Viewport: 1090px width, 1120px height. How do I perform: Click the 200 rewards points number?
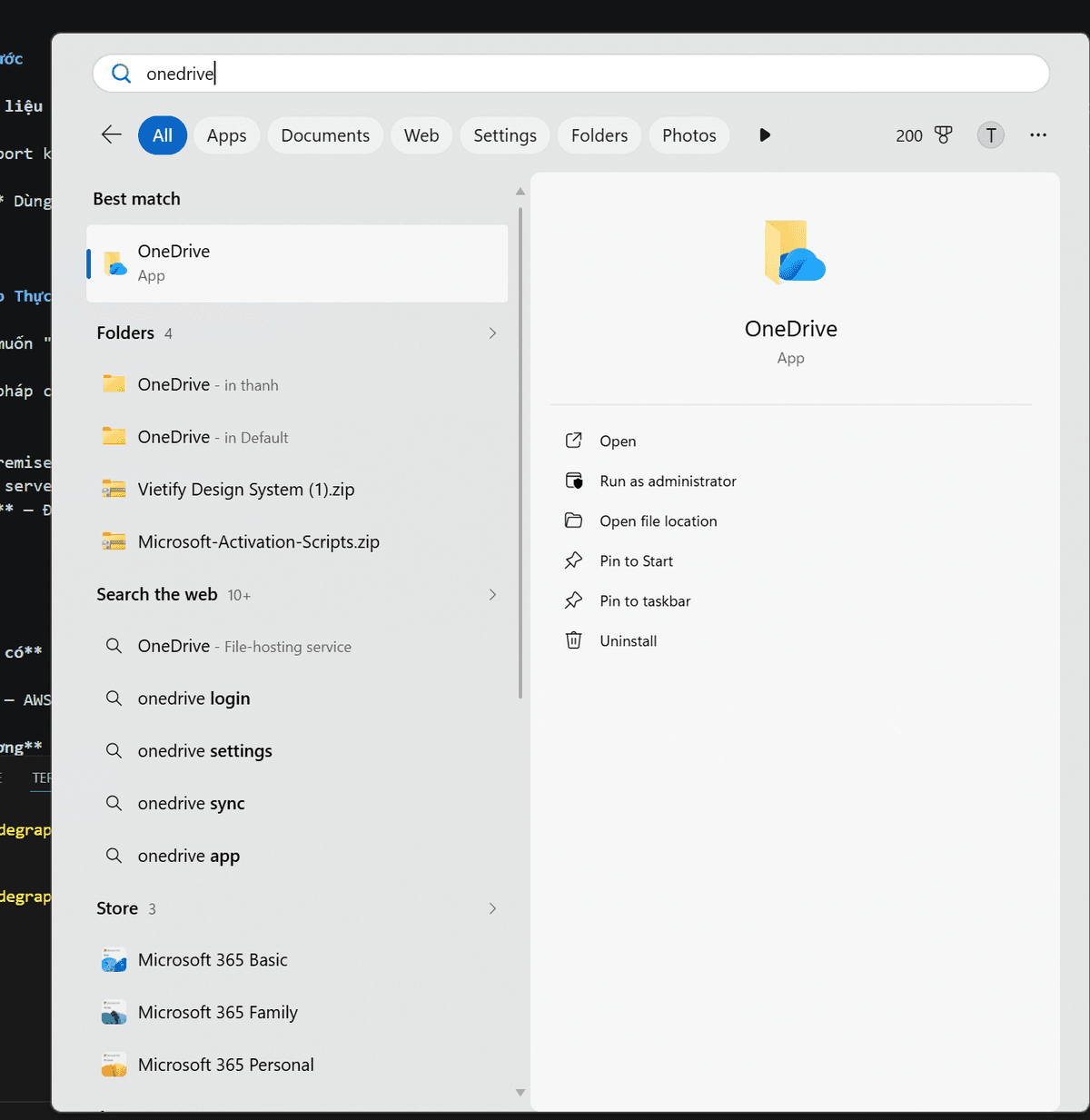click(908, 135)
